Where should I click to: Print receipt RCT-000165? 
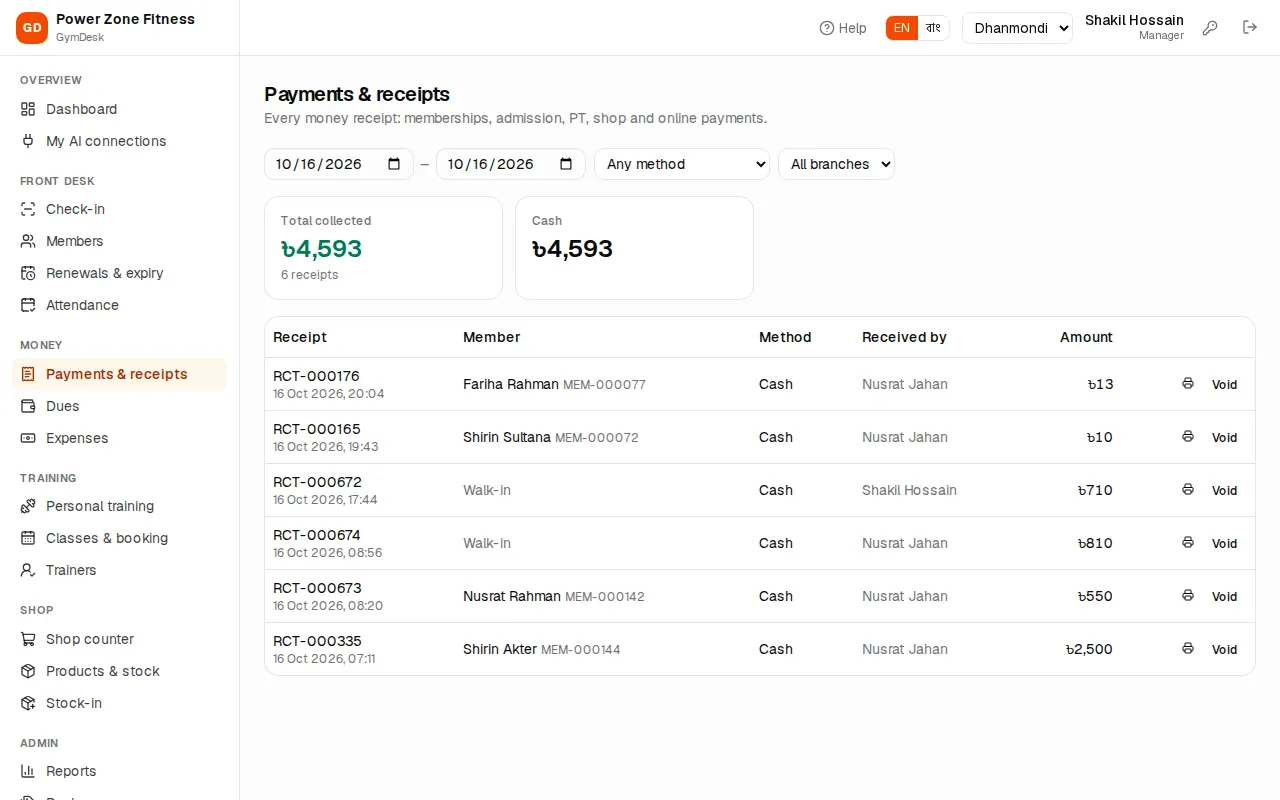[x=1188, y=437]
